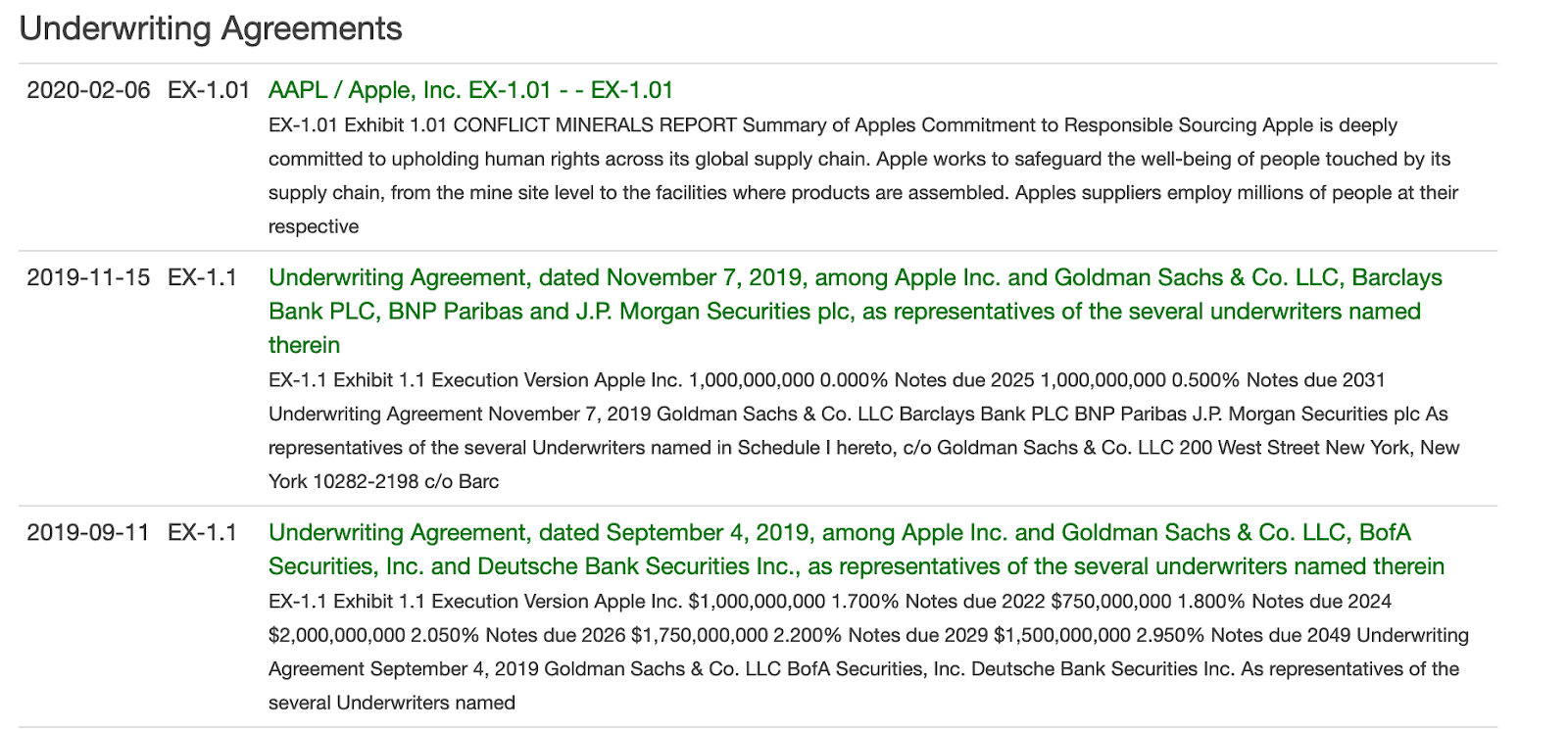Click the 'respective' word ending Apple's minerals summary
This screenshot has height=733, width=1568.
point(314,226)
